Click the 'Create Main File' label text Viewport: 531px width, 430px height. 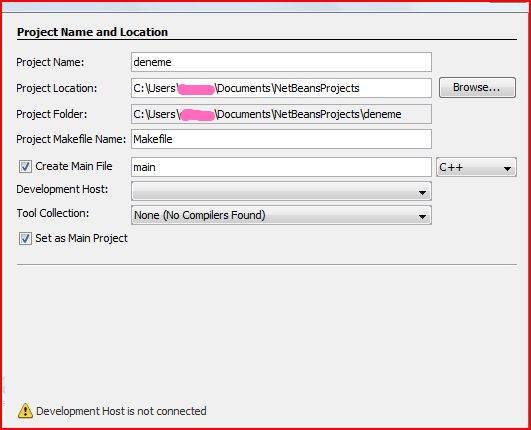click(x=74, y=166)
